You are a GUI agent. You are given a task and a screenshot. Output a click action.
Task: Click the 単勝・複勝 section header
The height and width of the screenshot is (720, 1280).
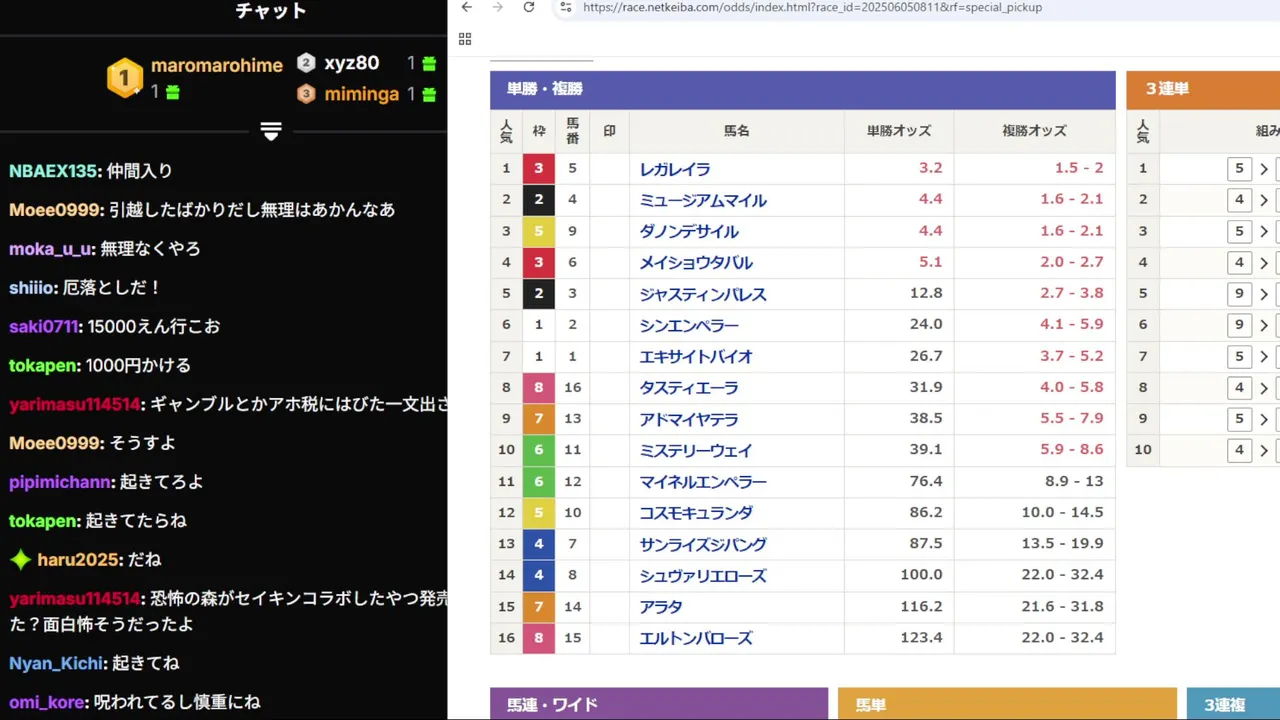(803, 89)
